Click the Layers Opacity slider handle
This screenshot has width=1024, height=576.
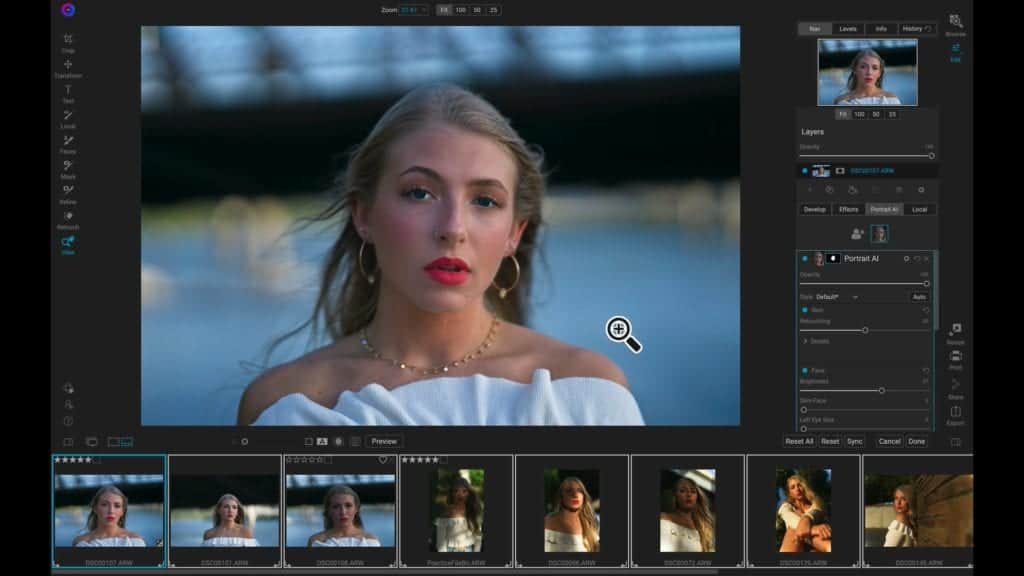(x=931, y=156)
